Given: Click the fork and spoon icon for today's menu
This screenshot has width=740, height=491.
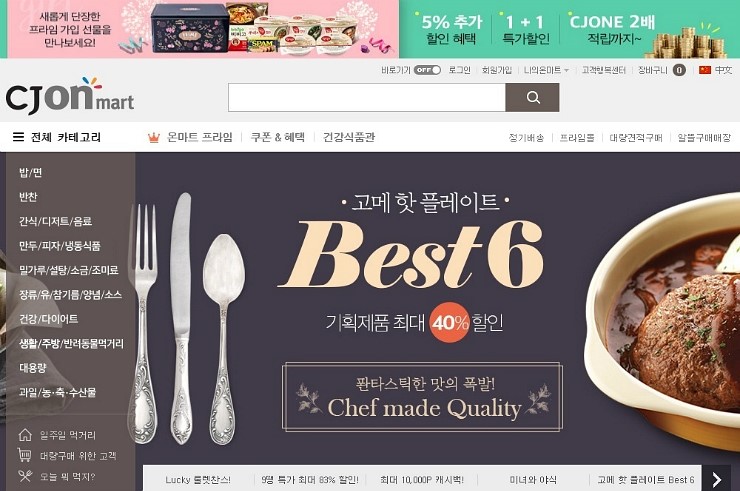Looking at the screenshot, I should pos(25,476).
